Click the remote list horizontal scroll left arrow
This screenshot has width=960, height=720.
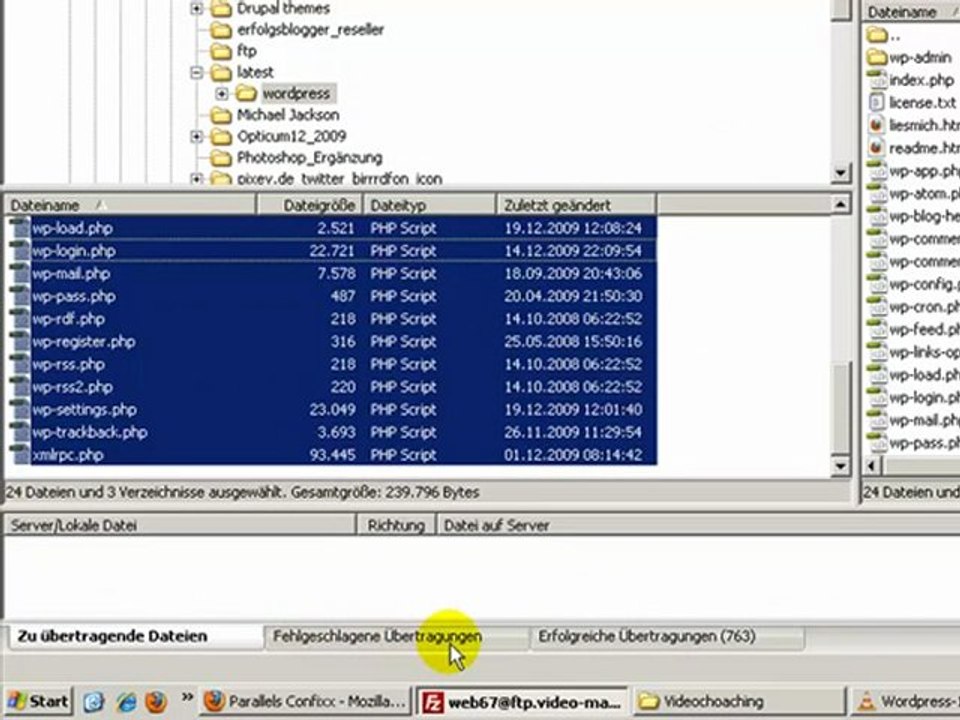[872, 467]
